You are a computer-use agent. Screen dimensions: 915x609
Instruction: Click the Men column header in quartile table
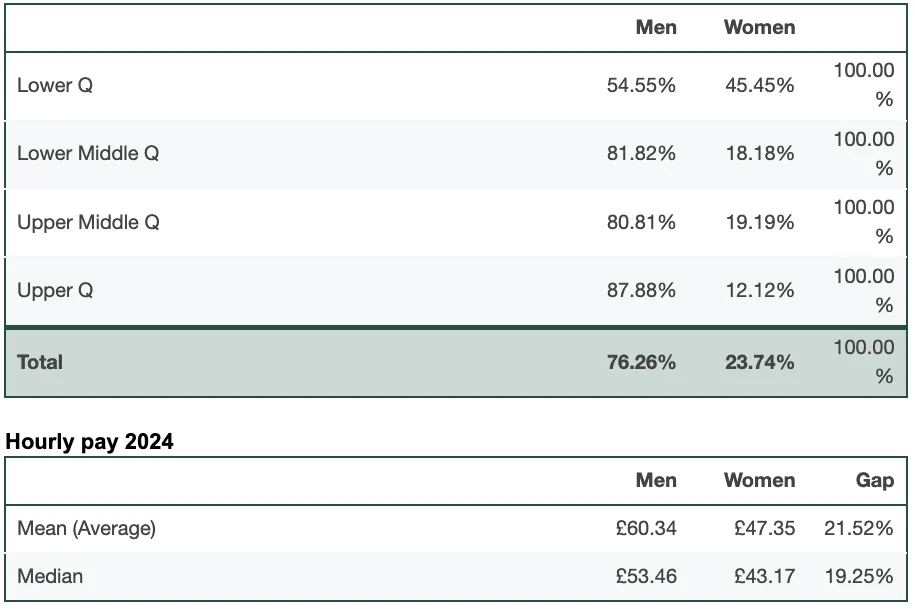656,27
